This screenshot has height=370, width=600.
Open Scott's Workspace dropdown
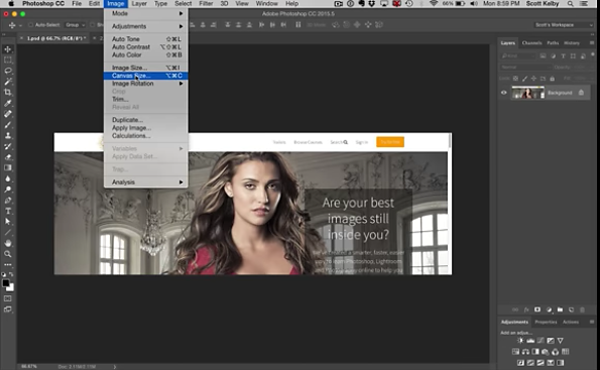(563, 25)
